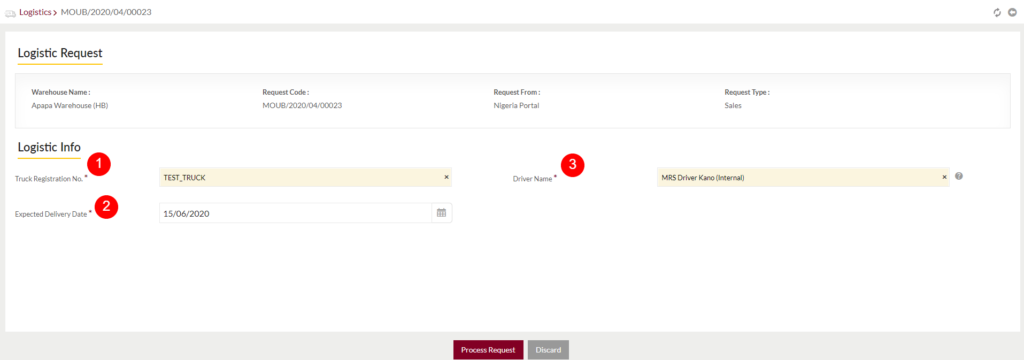Click the Driver Name label

pyautogui.click(x=532, y=178)
